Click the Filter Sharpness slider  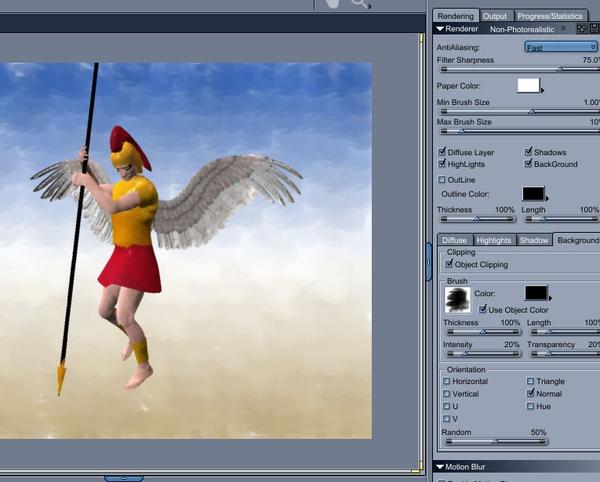click(520, 69)
